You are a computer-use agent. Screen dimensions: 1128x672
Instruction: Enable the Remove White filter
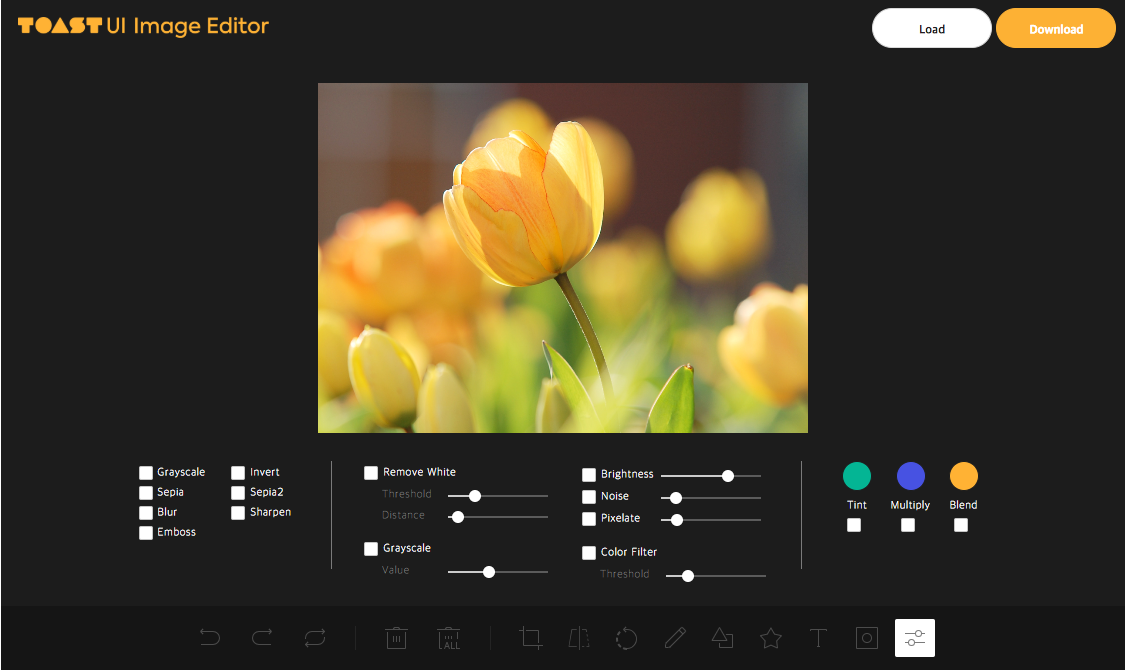click(371, 472)
